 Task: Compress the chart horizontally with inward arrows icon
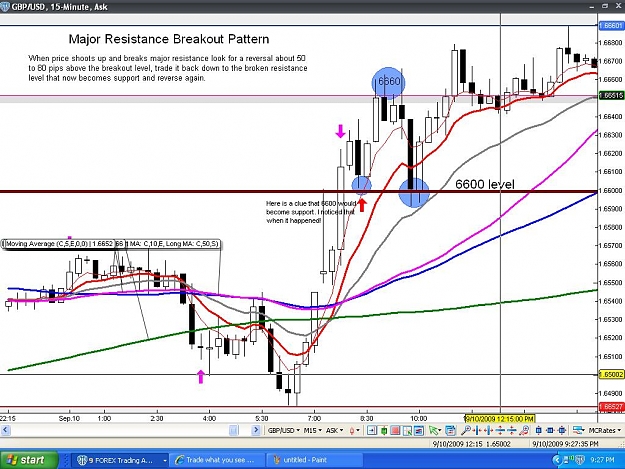click(477, 430)
